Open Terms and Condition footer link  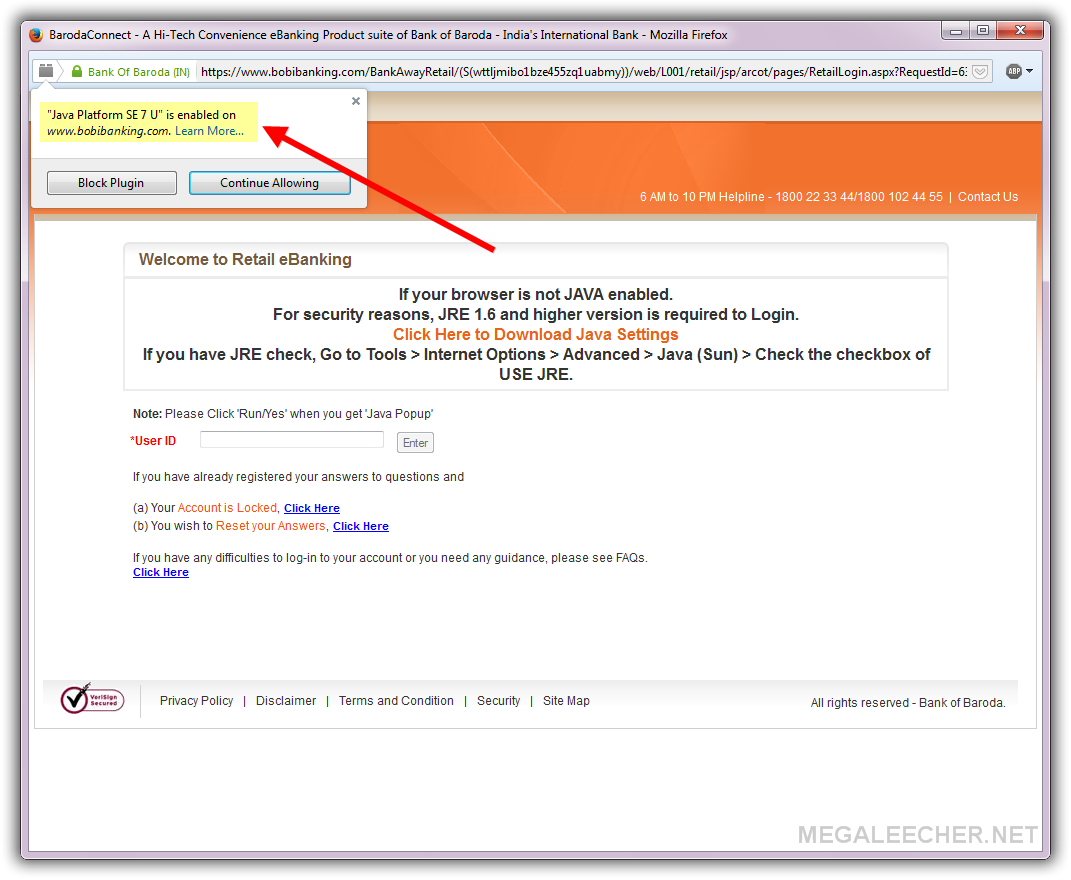(x=396, y=701)
